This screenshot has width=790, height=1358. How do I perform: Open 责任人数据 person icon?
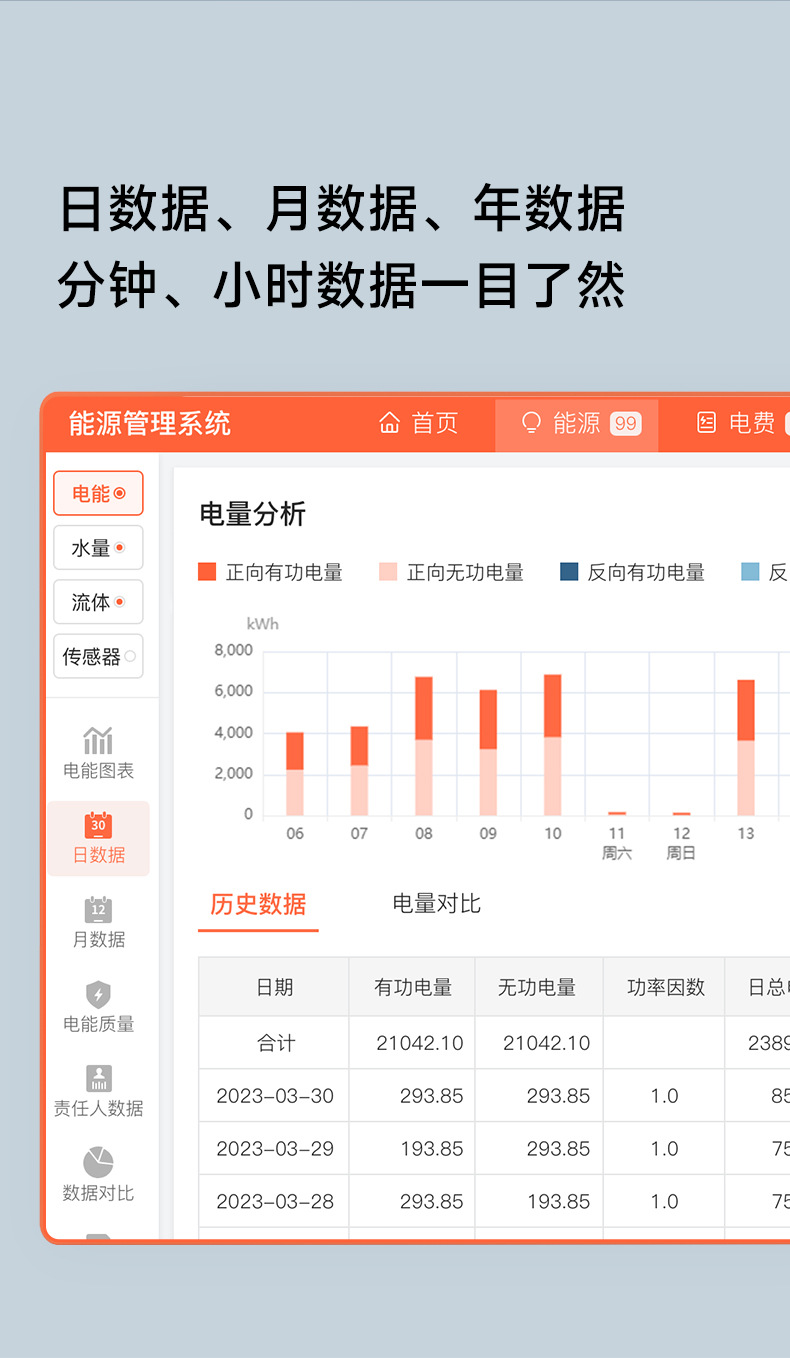tap(98, 1078)
